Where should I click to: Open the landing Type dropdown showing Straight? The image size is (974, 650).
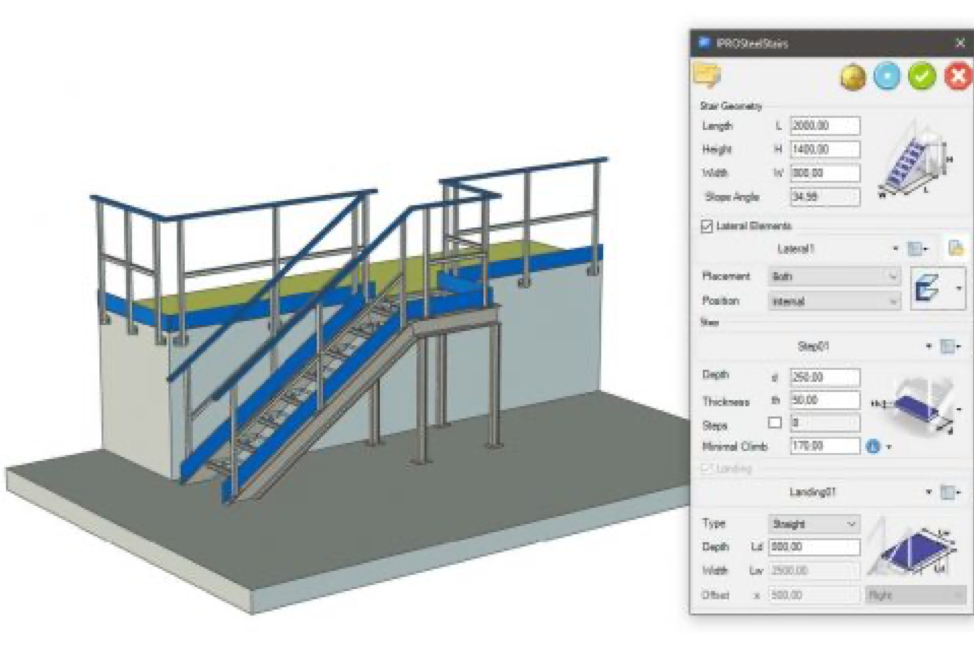814,524
